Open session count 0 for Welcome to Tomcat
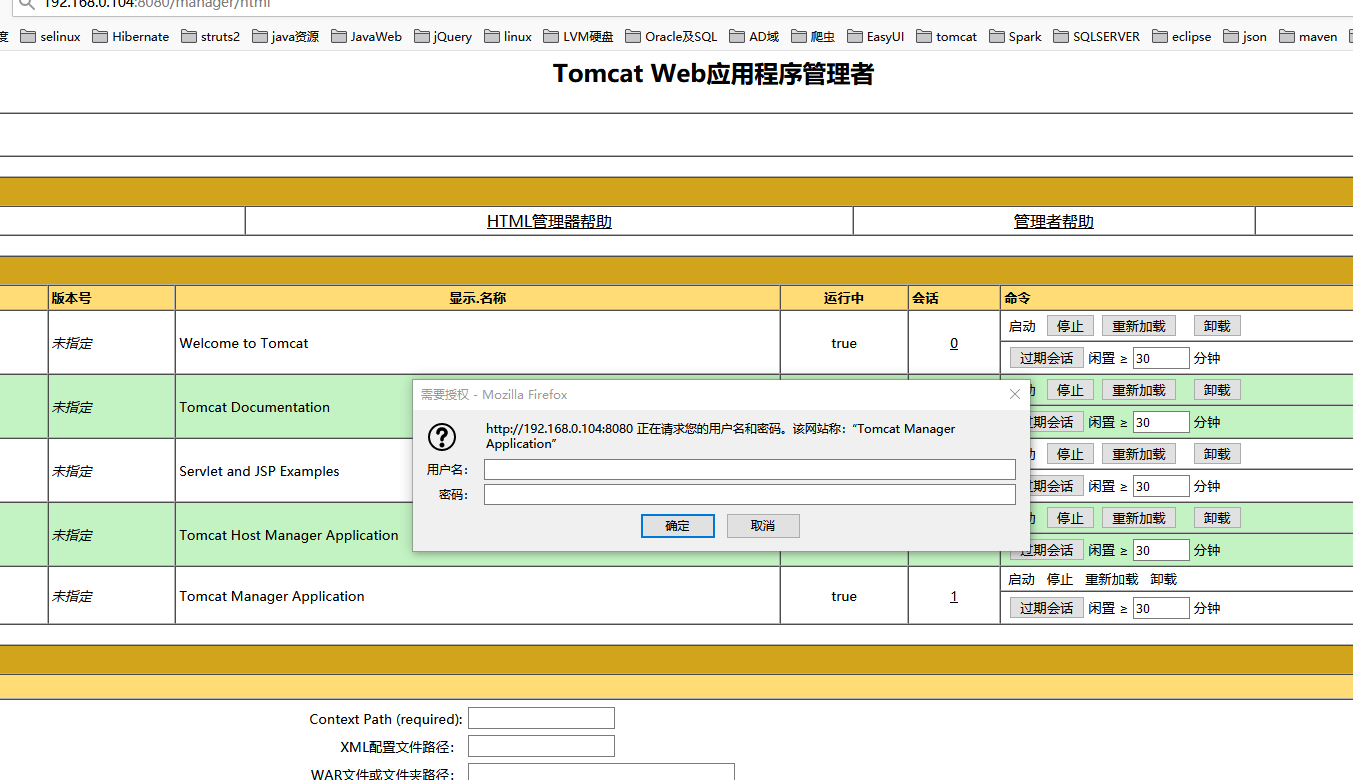This screenshot has width=1353, height=780. click(x=954, y=343)
